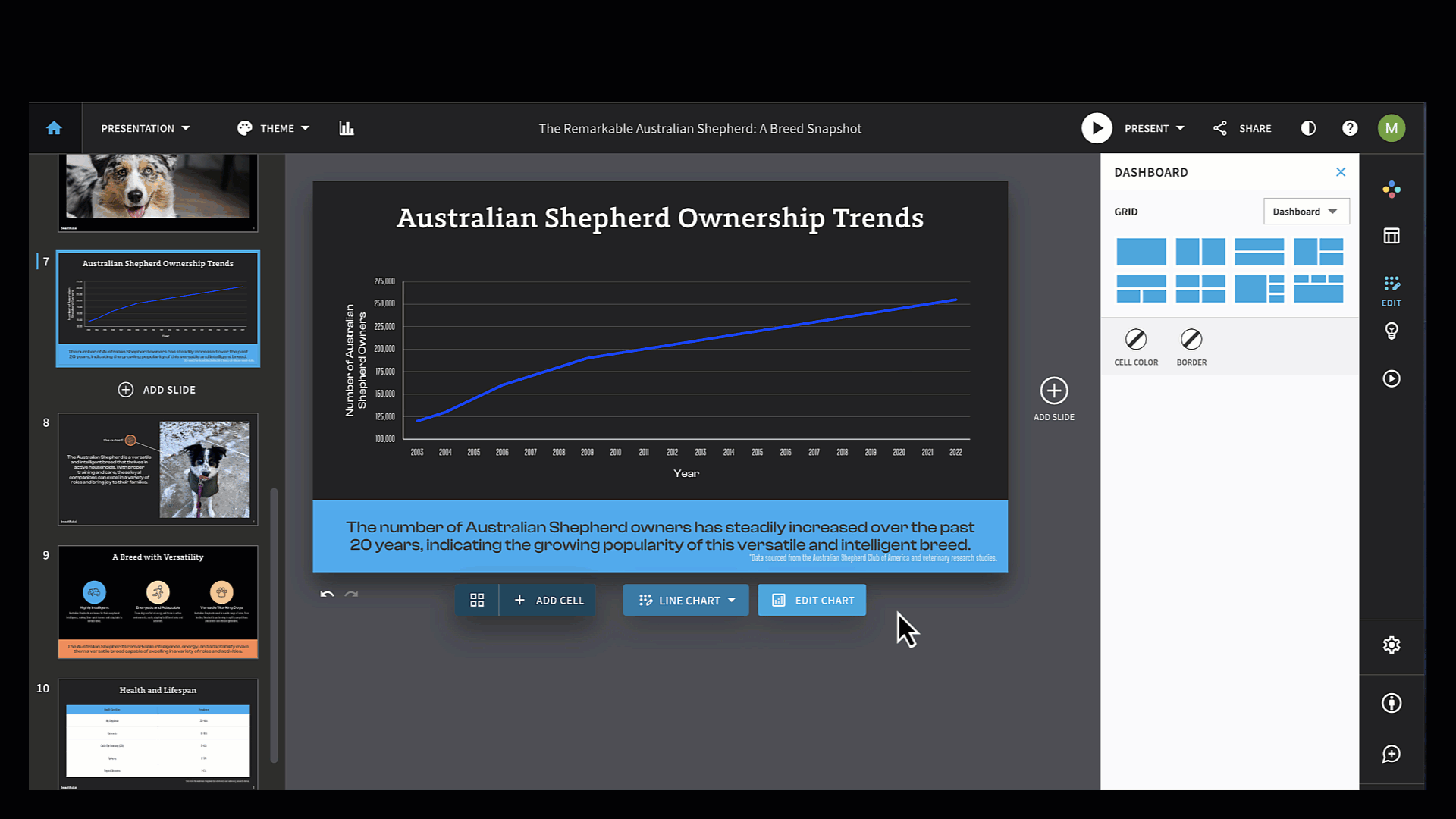The width and height of the screenshot is (1456, 819).
Task: Click the Share button
Action: click(1242, 128)
